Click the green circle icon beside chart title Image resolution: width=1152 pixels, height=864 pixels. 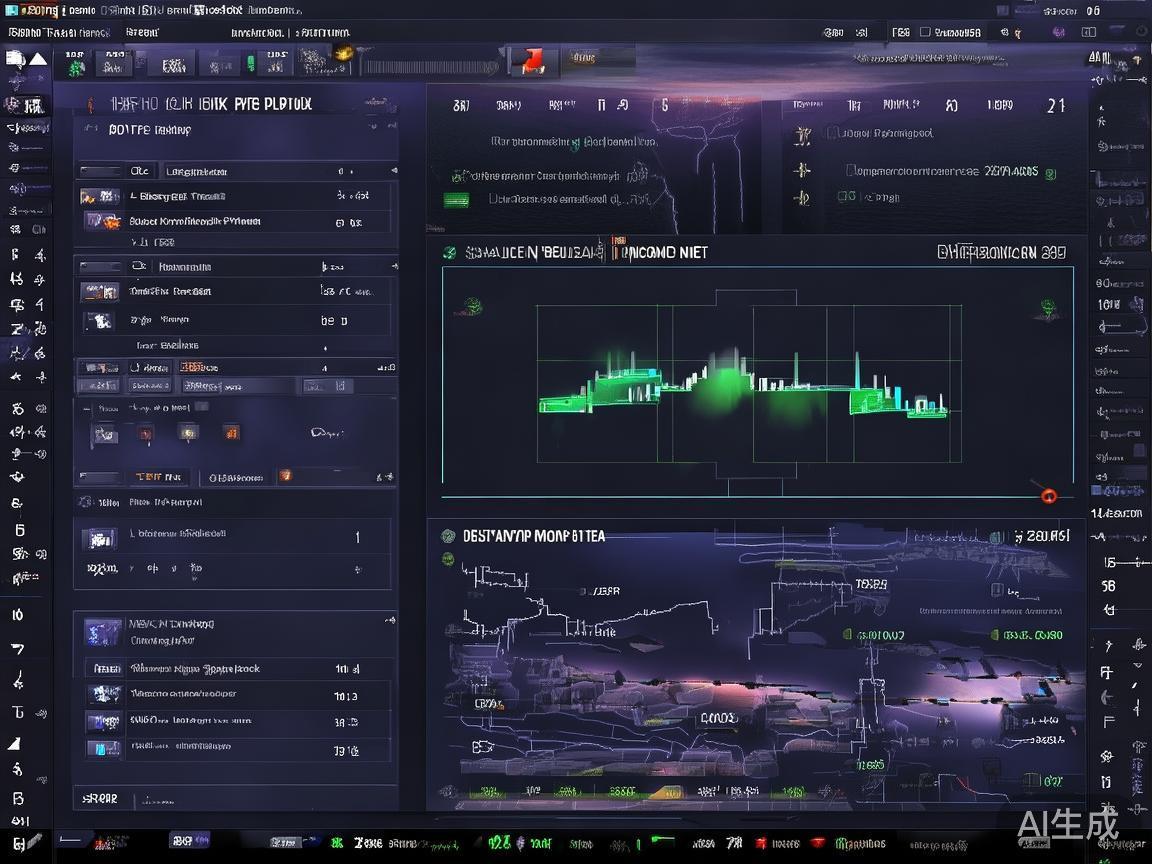[x=449, y=253]
